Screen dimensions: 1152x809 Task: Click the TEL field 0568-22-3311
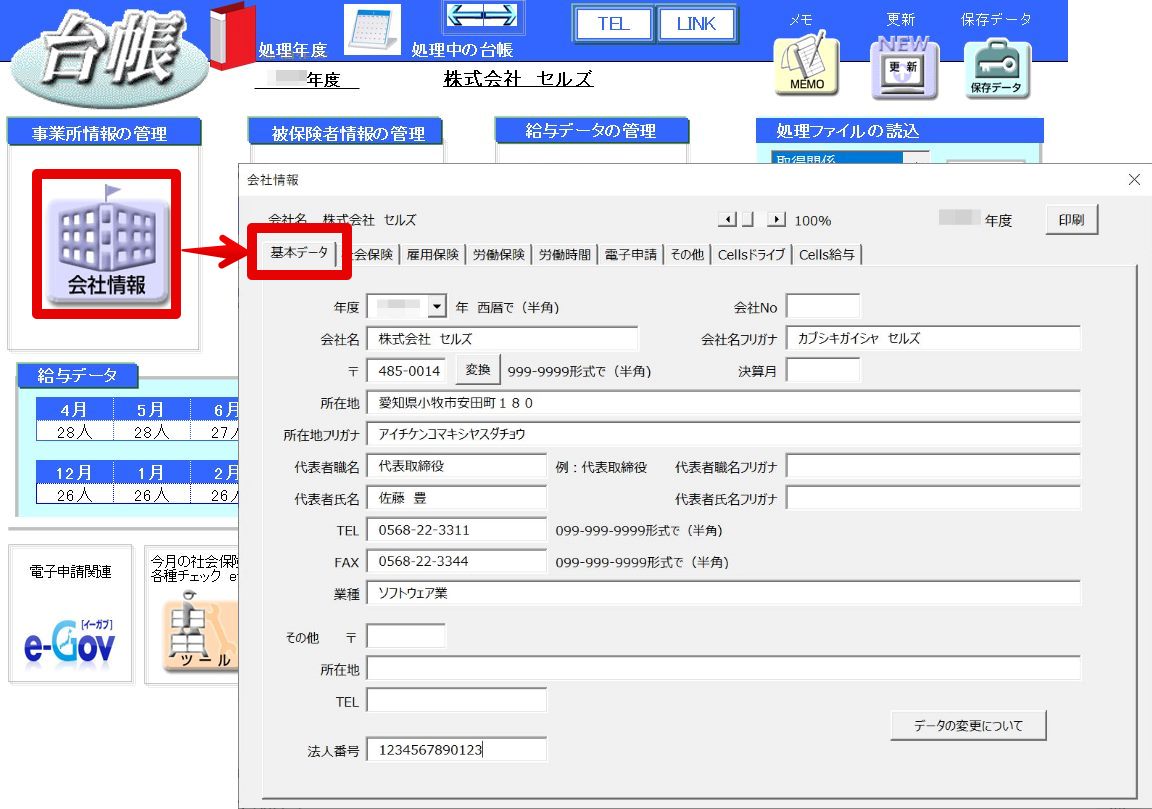pyautogui.click(x=456, y=530)
